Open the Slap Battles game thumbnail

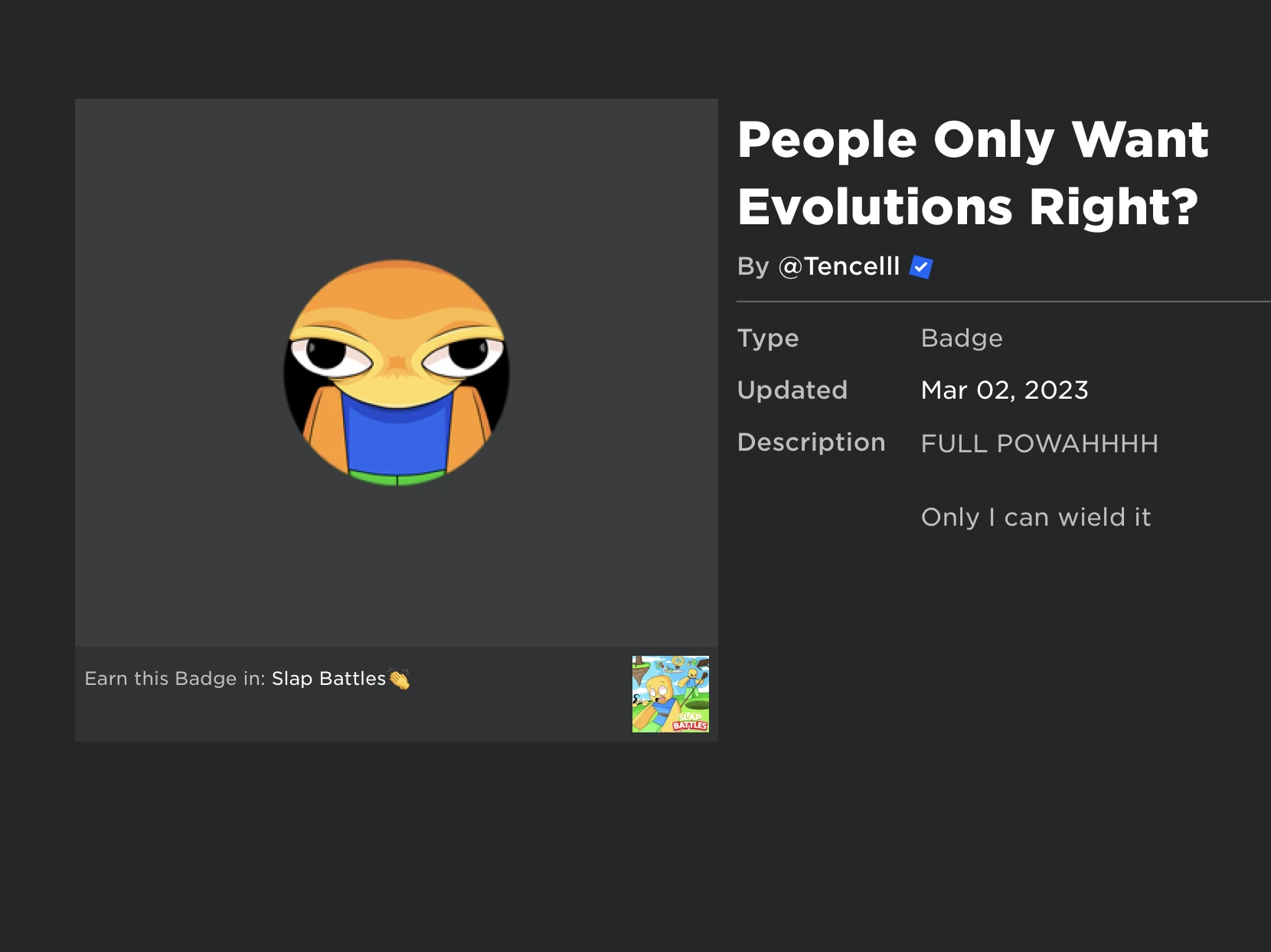(x=670, y=694)
